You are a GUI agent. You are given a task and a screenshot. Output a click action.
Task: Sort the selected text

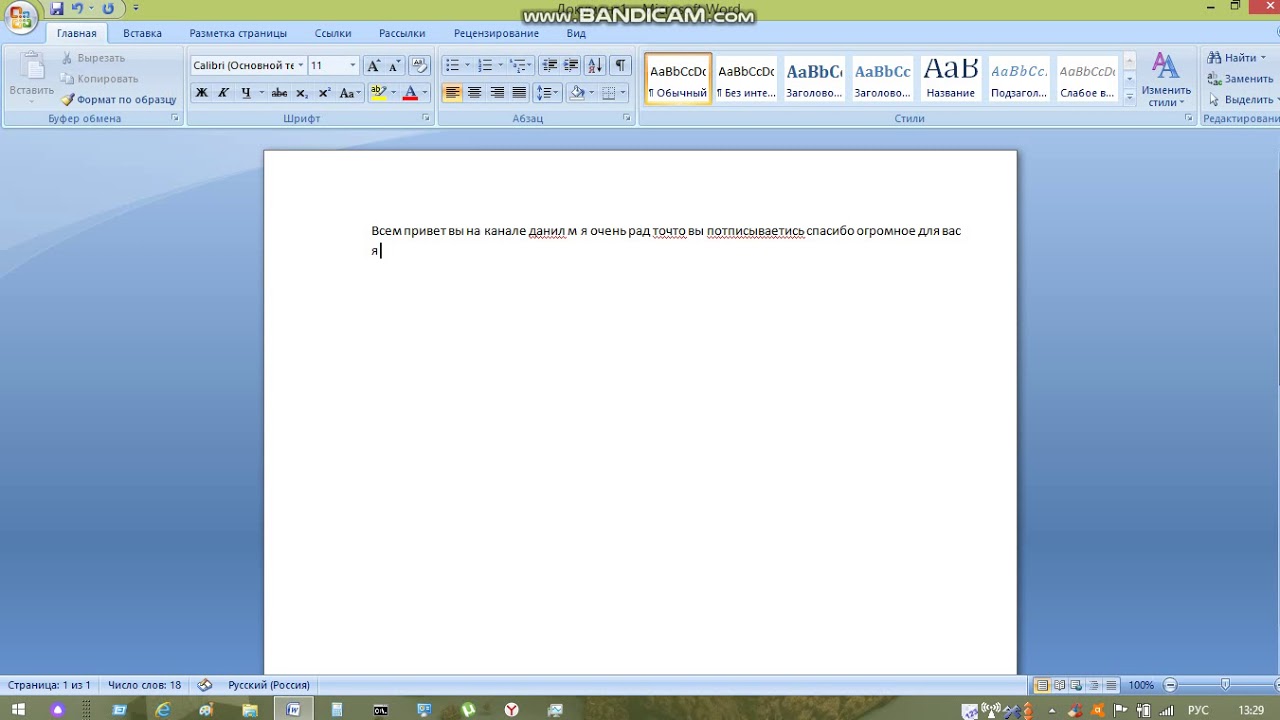coord(595,66)
